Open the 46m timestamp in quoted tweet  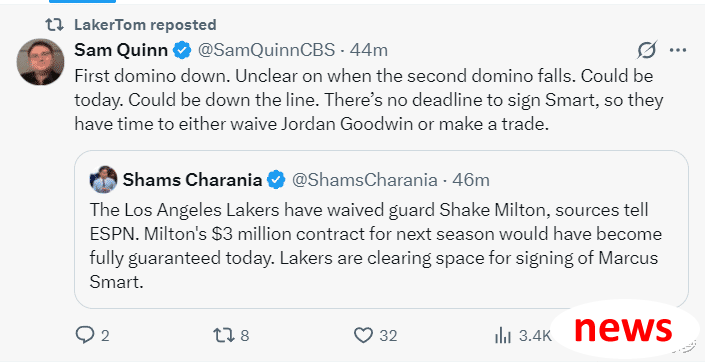pos(471,180)
